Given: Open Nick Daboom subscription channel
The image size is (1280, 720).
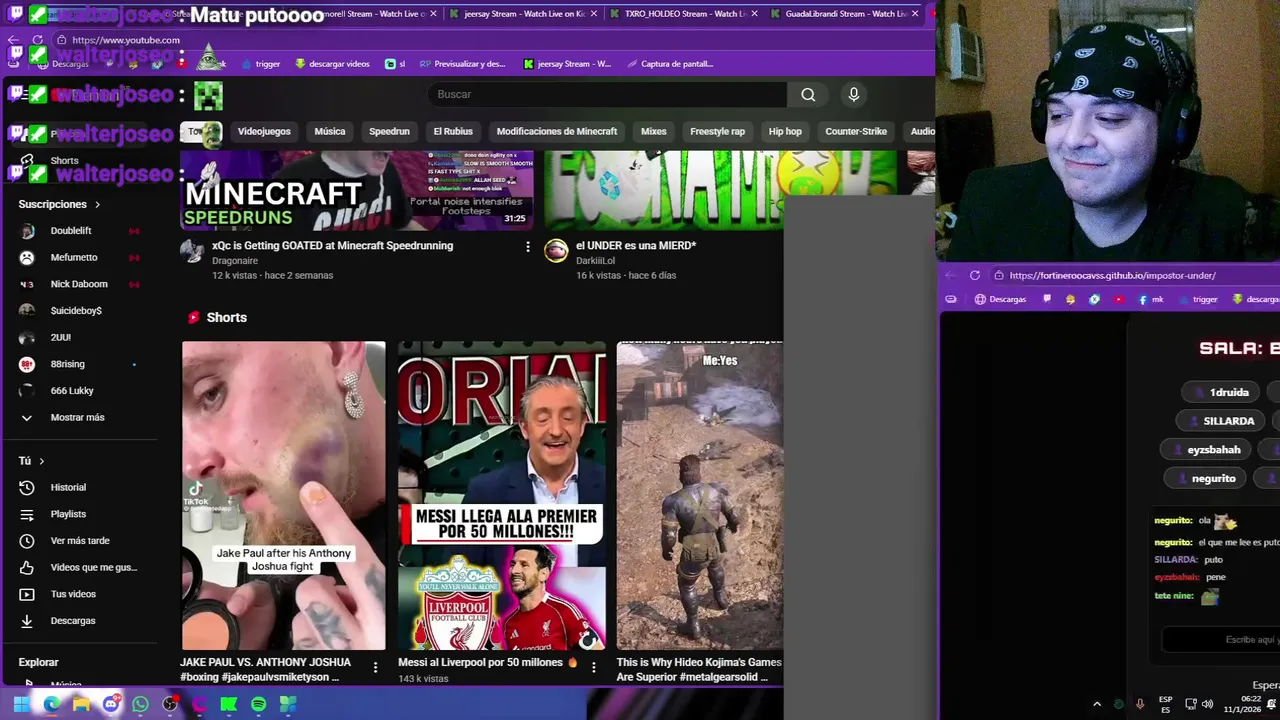Looking at the screenshot, I should [x=79, y=284].
